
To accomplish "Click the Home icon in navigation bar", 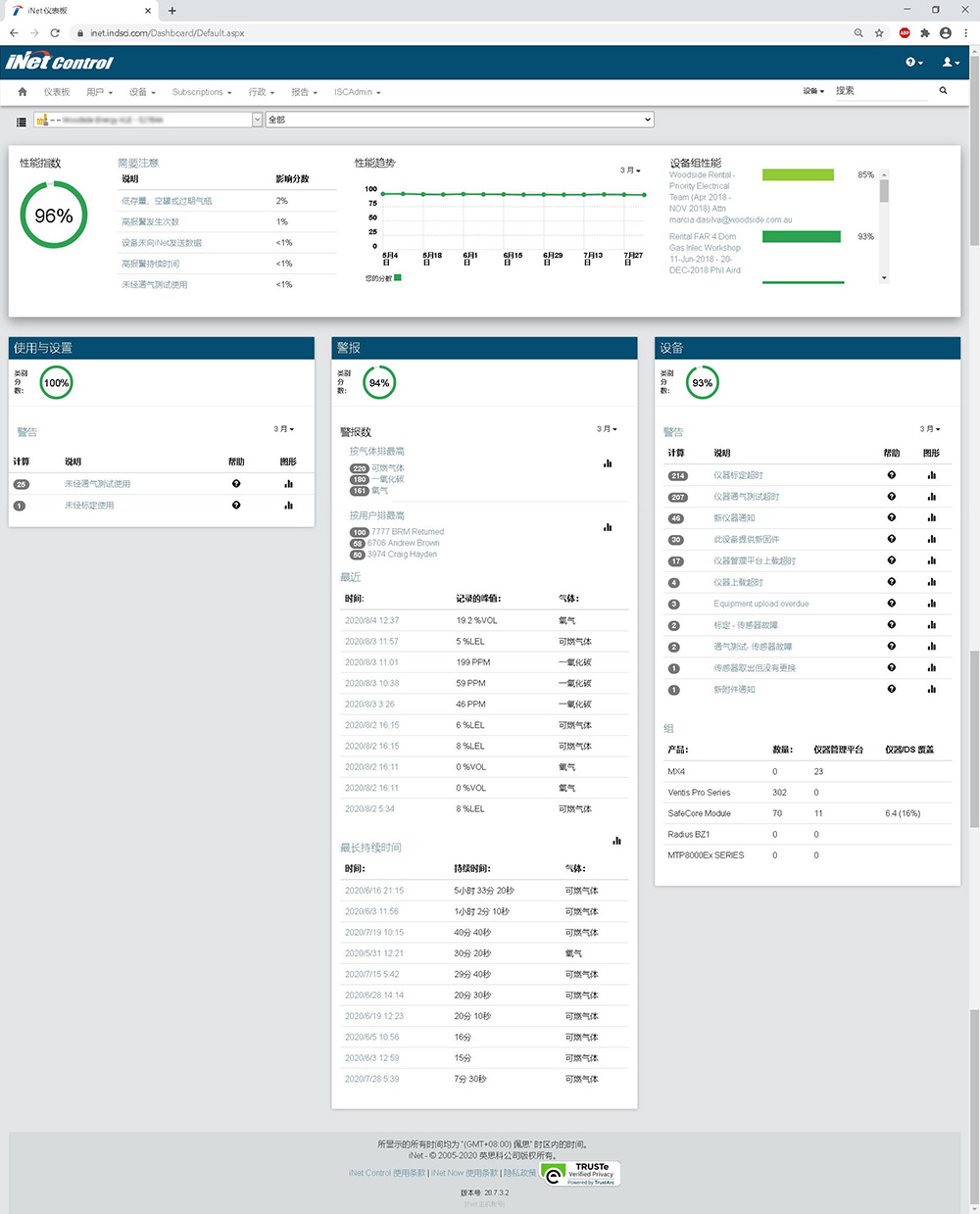I will coord(23,92).
